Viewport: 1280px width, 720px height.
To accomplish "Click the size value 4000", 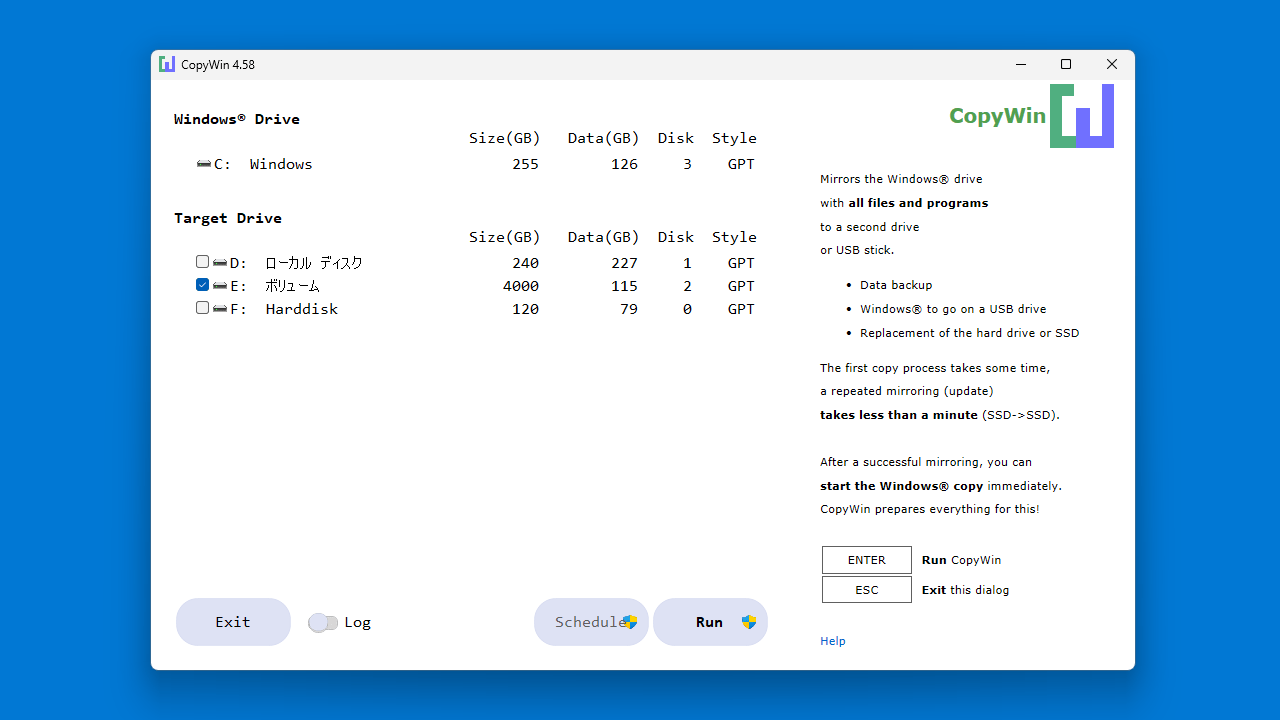I will [521, 286].
